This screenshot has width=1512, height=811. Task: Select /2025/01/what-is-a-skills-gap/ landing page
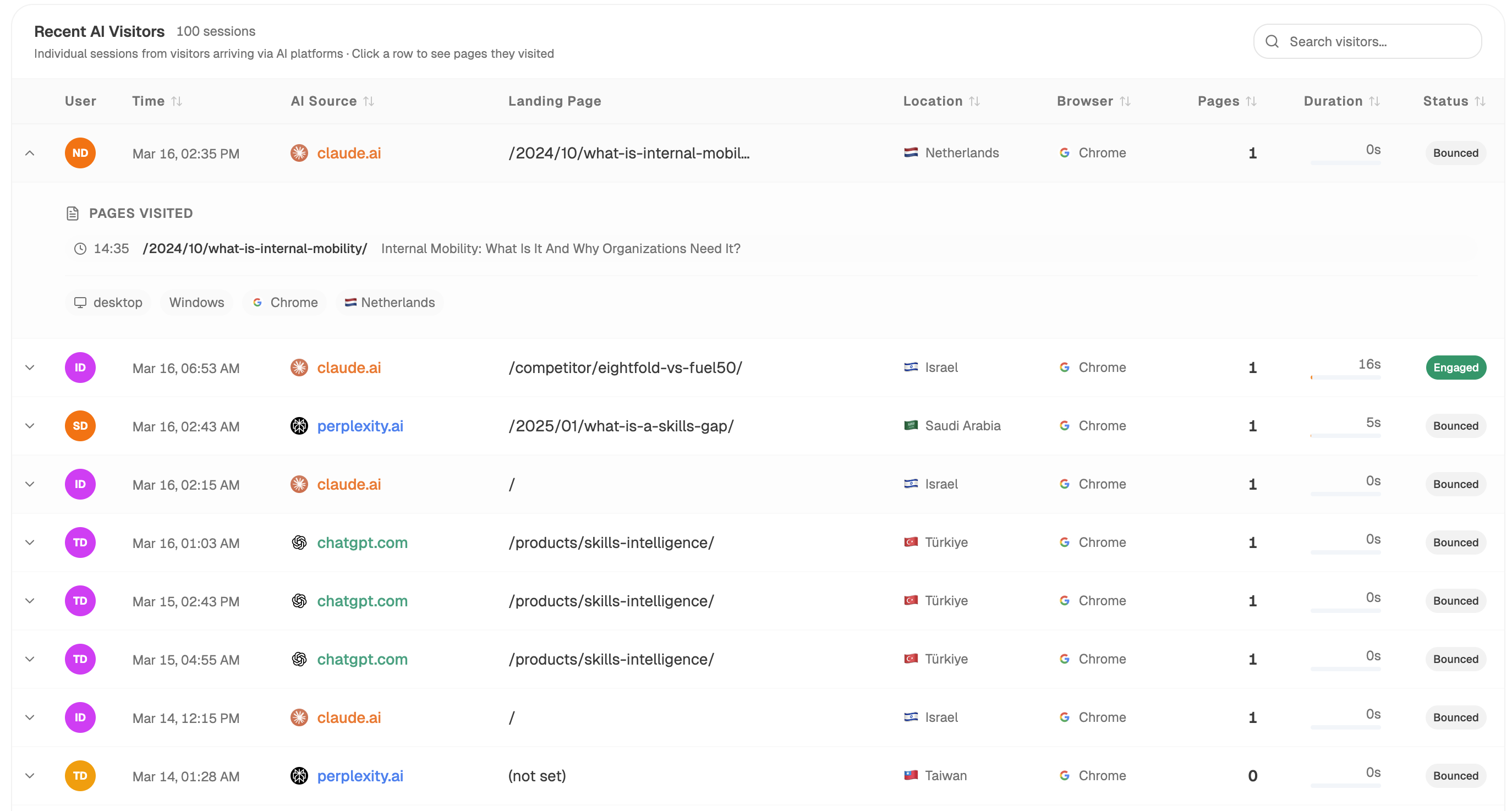click(621, 426)
